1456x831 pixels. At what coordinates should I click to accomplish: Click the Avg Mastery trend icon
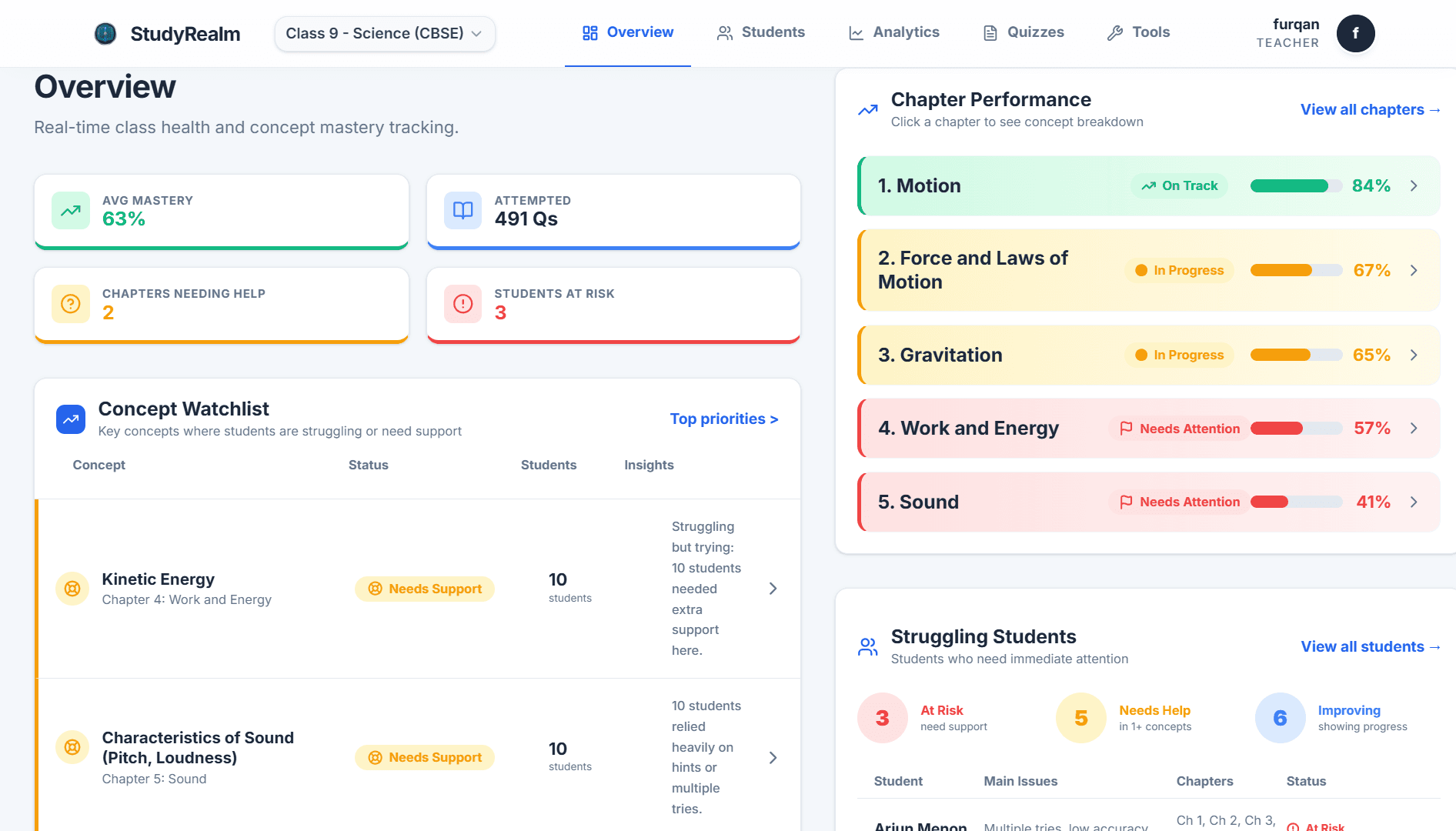[71, 211]
